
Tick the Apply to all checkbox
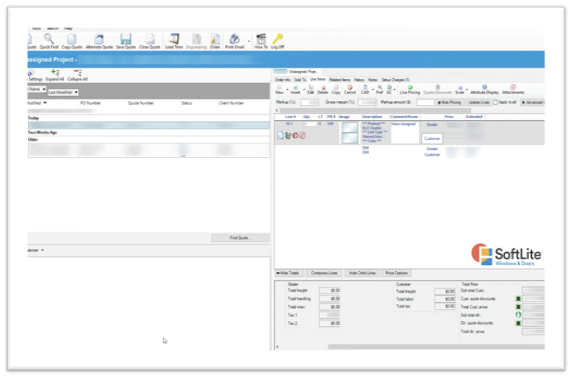click(x=495, y=103)
